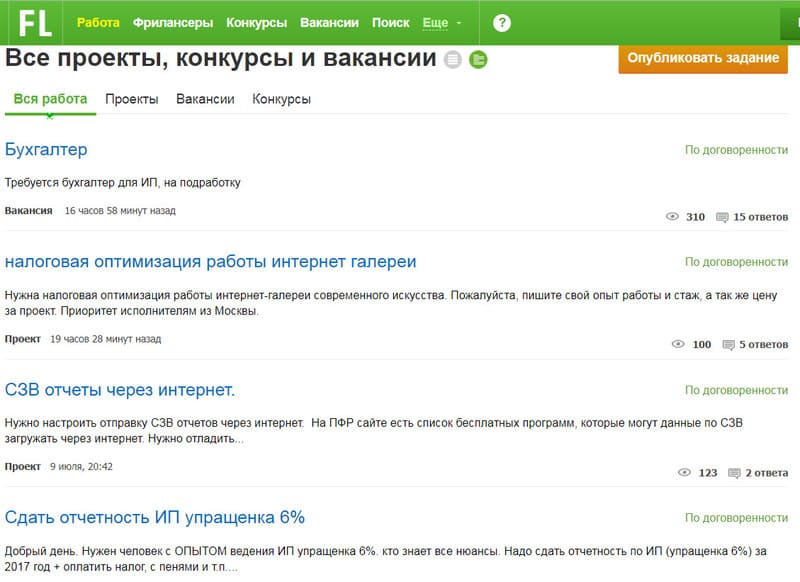Click the gray list view icon
This screenshot has height=582, width=800.
pyautogui.click(x=454, y=60)
